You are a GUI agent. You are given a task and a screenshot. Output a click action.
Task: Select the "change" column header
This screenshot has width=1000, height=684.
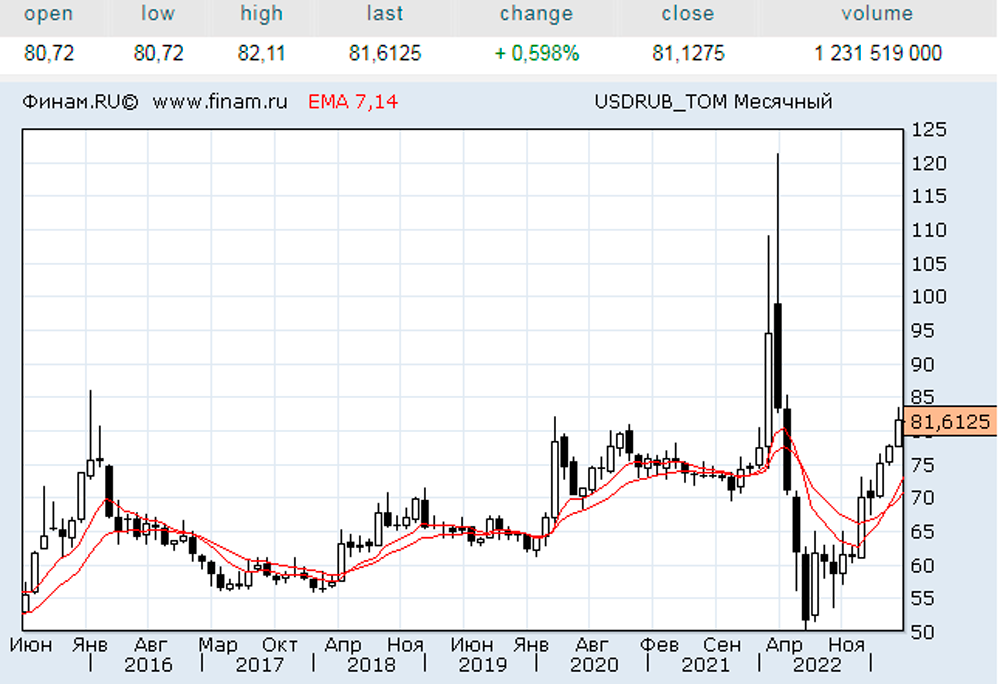[536, 14]
